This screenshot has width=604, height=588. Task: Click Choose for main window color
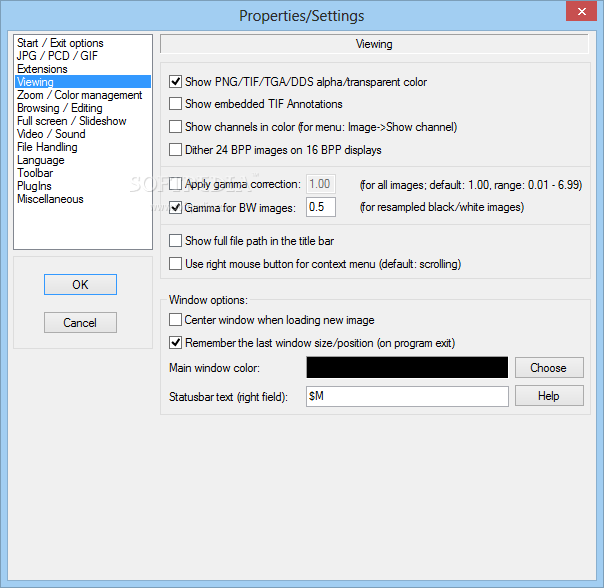point(549,368)
